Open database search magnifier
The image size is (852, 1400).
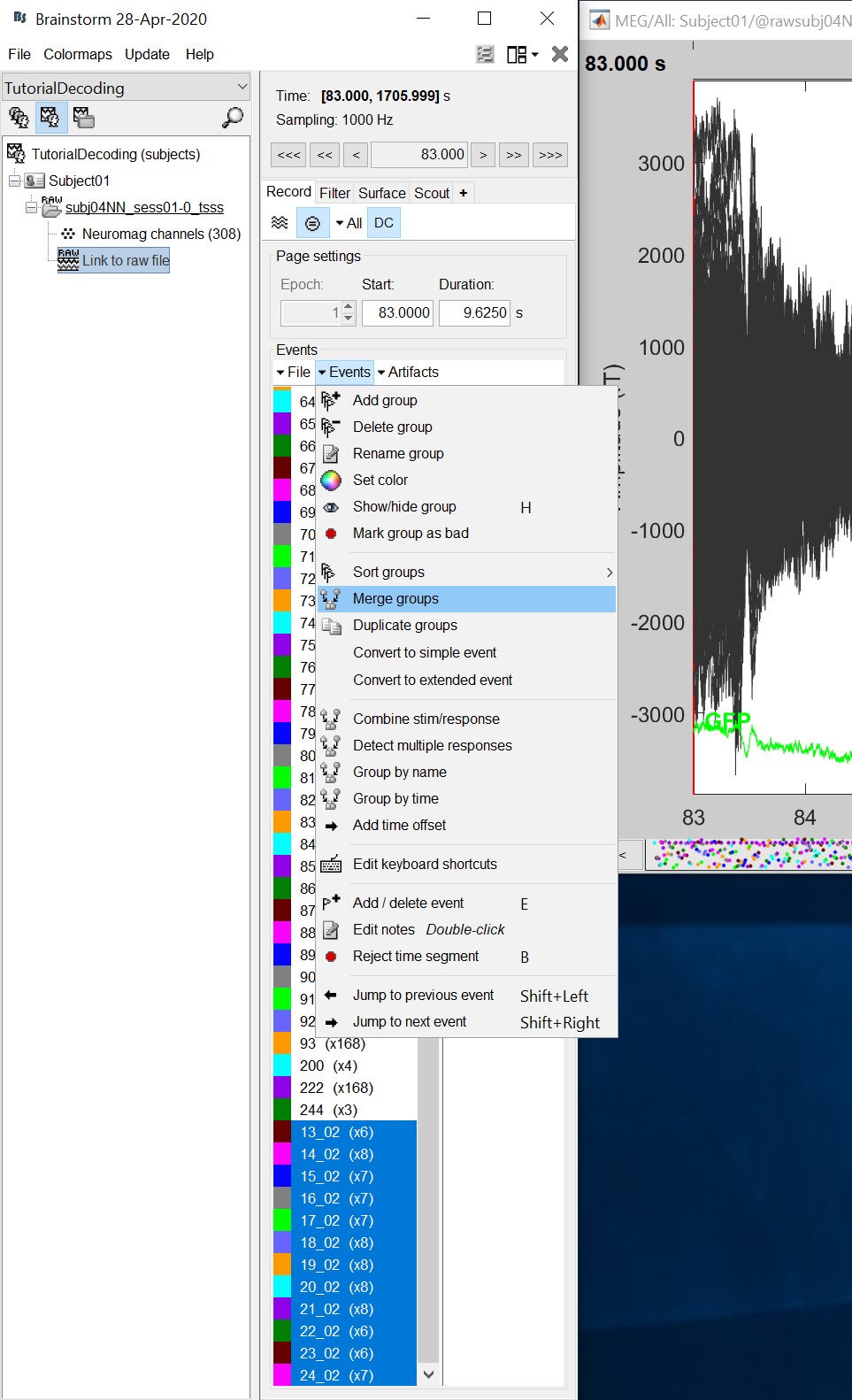click(x=233, y=117)
